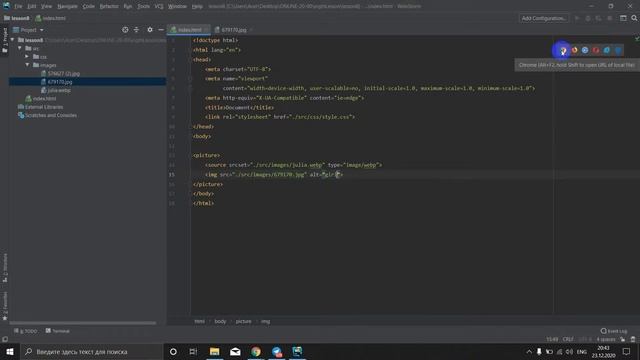The height and width of the screenshot is (360, 640).
Task: Open Telegram from the taskbar
Action: click(x=277, y=351)
